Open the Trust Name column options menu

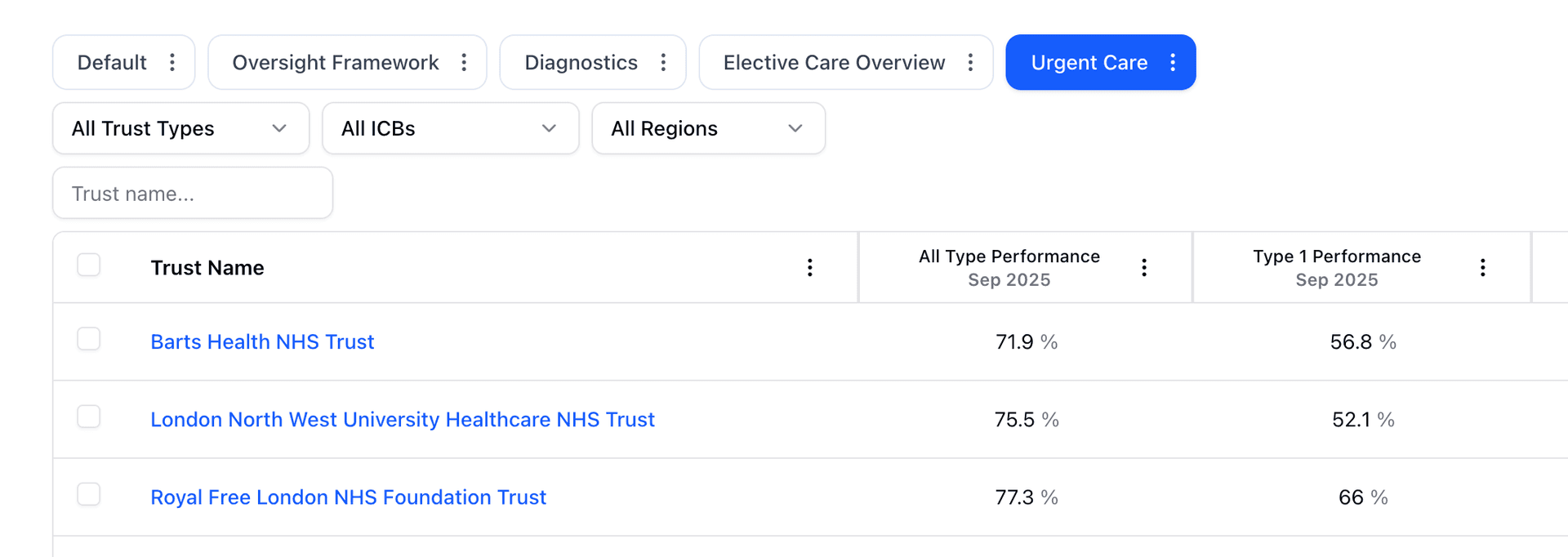point(809,267)
